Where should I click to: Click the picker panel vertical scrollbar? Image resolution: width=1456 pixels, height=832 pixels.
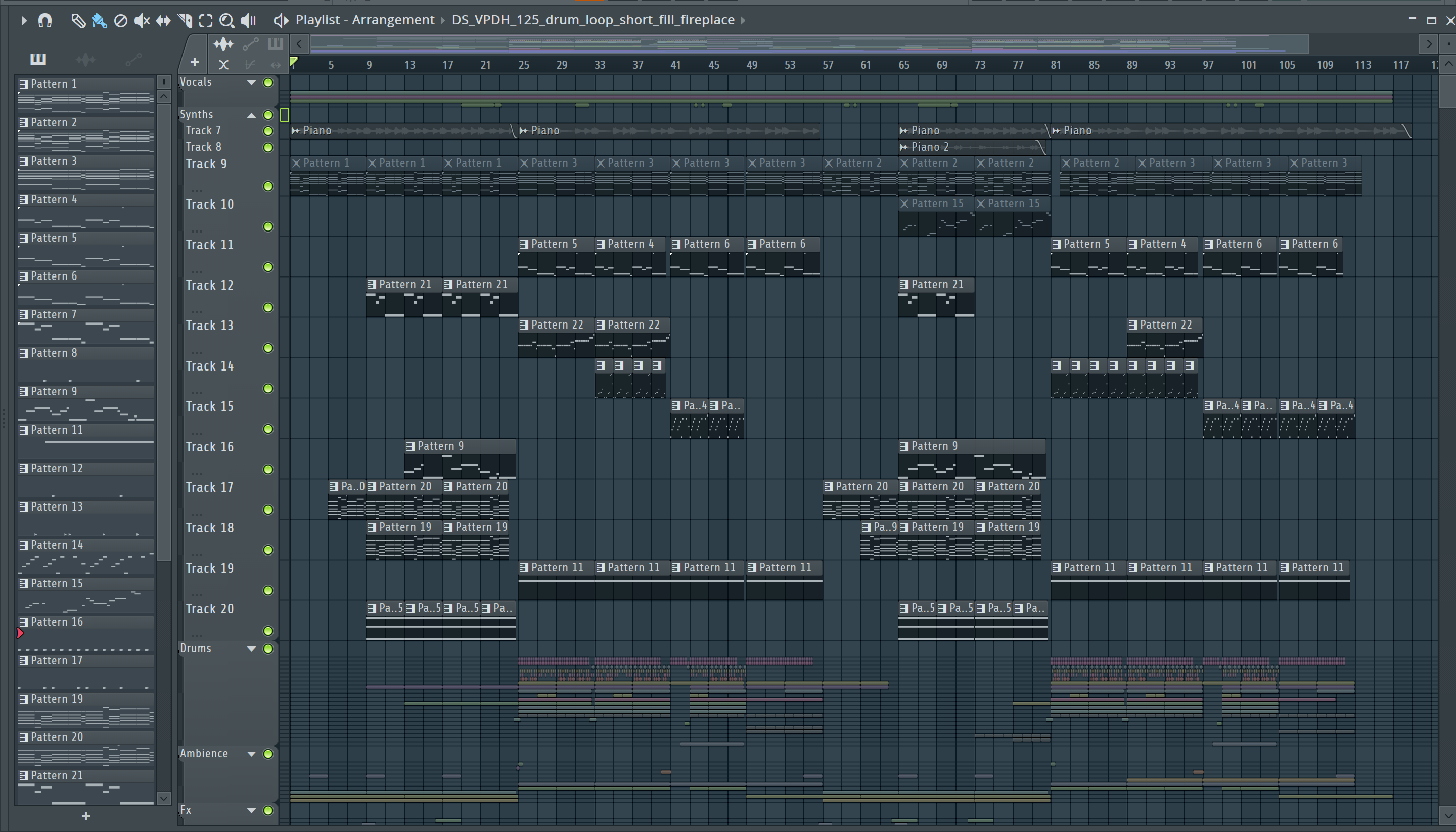click(x=163, y=332)
